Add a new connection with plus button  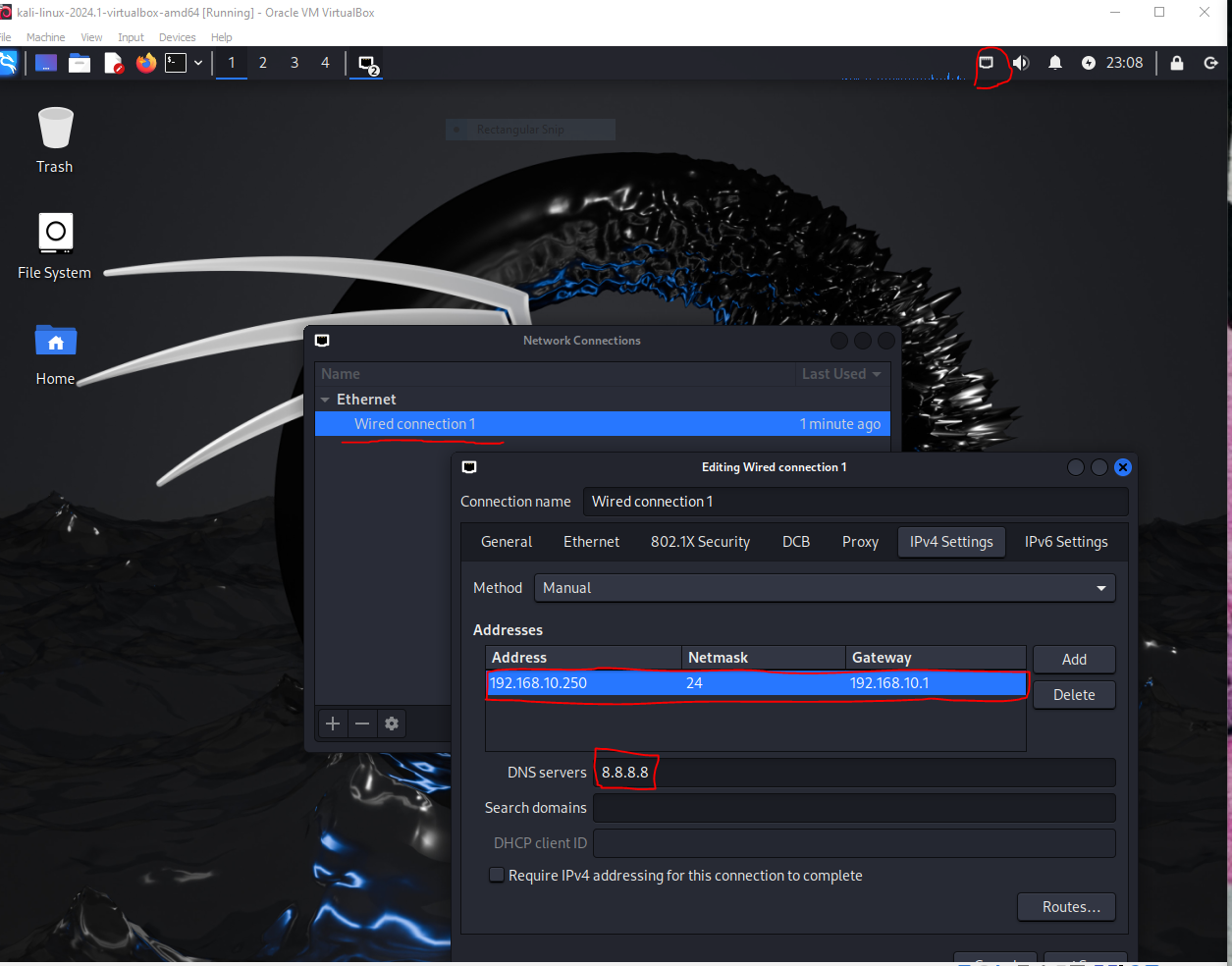[333, 724]
